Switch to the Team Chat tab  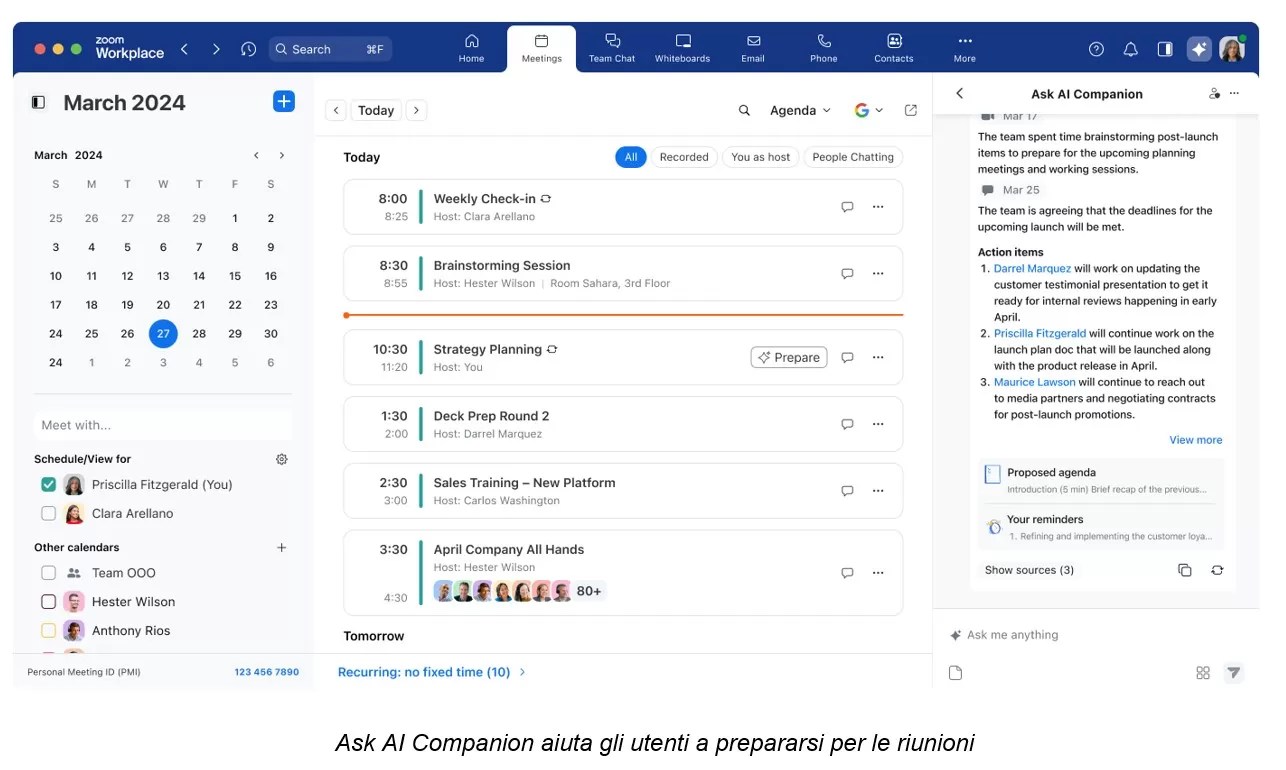coord(612,48)
